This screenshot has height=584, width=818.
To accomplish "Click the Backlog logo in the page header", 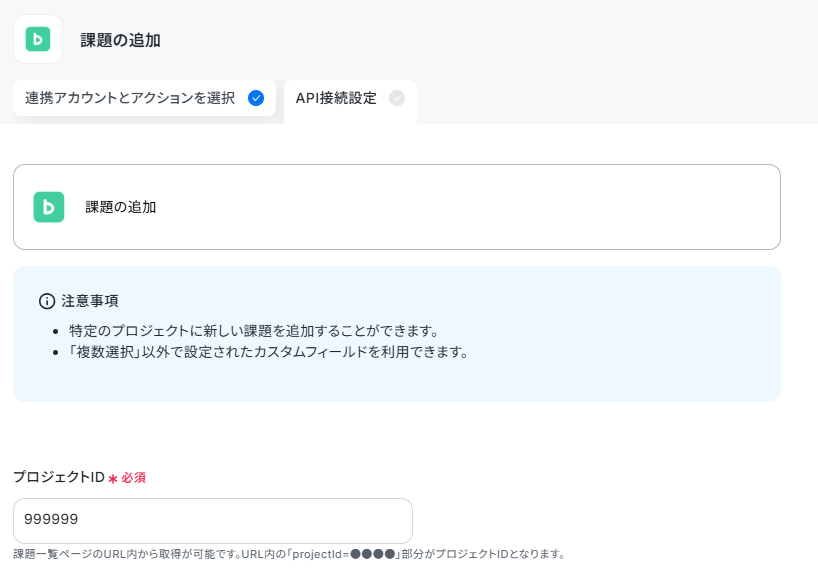I will [38, 39].
